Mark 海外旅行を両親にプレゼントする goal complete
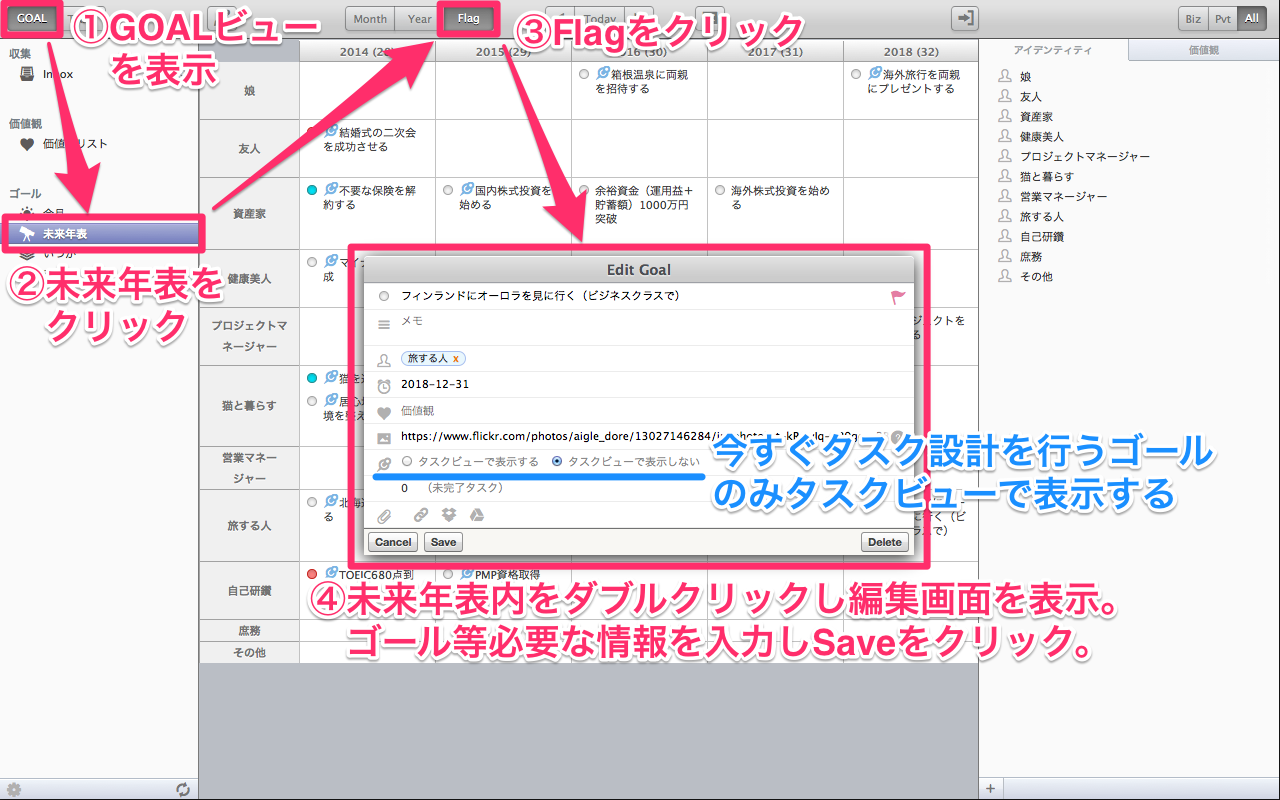Image resolution: width=1280 pixels, height=800 pixels. point(856,74)
